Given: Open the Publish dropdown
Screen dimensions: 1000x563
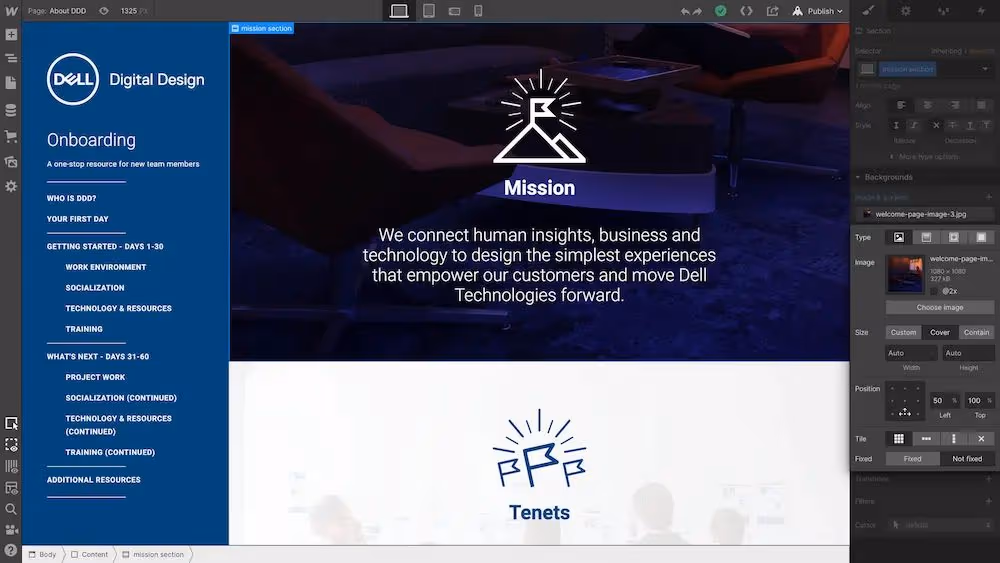Looking at the screenshot, I should coord(818,11).
